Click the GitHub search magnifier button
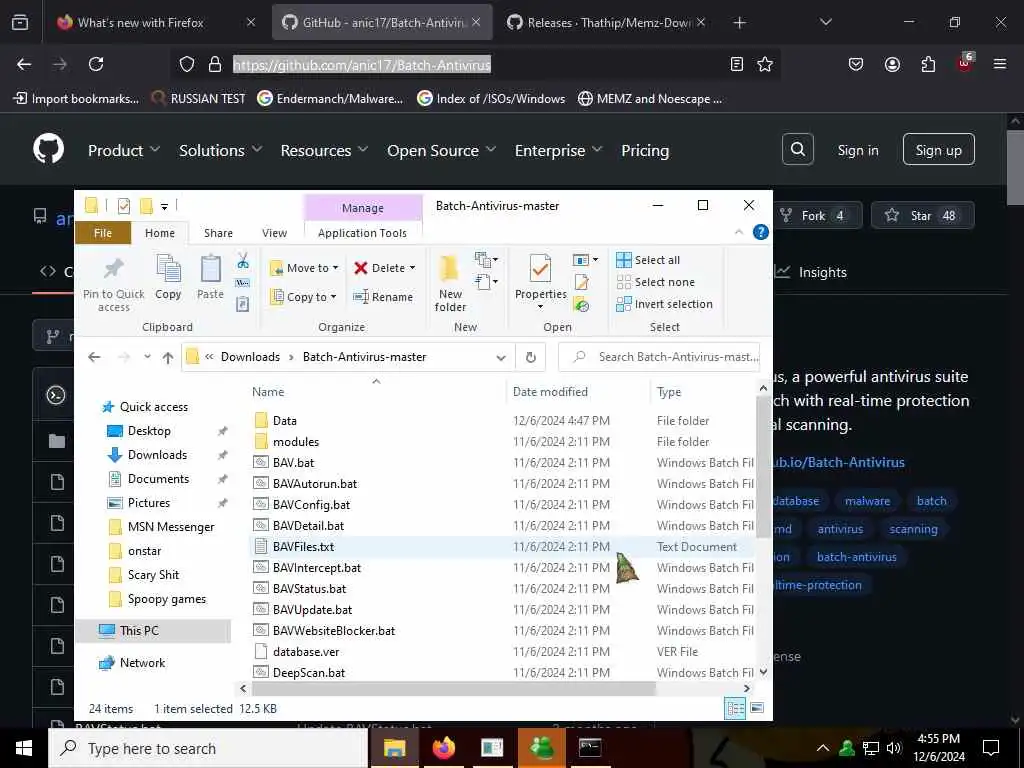This screenshot has width=1024, height=768. 798,150
